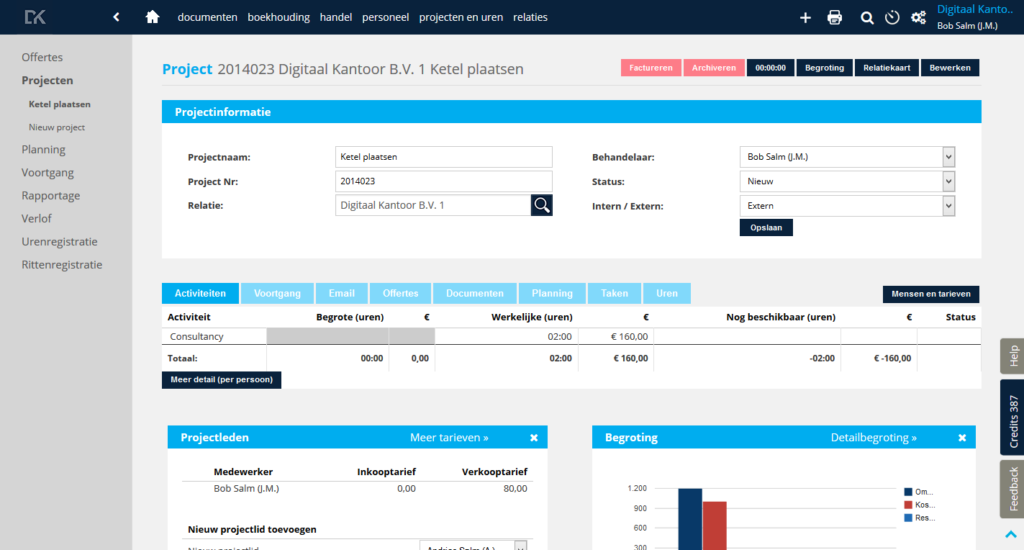The image size is (1024, 550).
Task: Click the plus add-new icon
Action: [x=805, y=18]
